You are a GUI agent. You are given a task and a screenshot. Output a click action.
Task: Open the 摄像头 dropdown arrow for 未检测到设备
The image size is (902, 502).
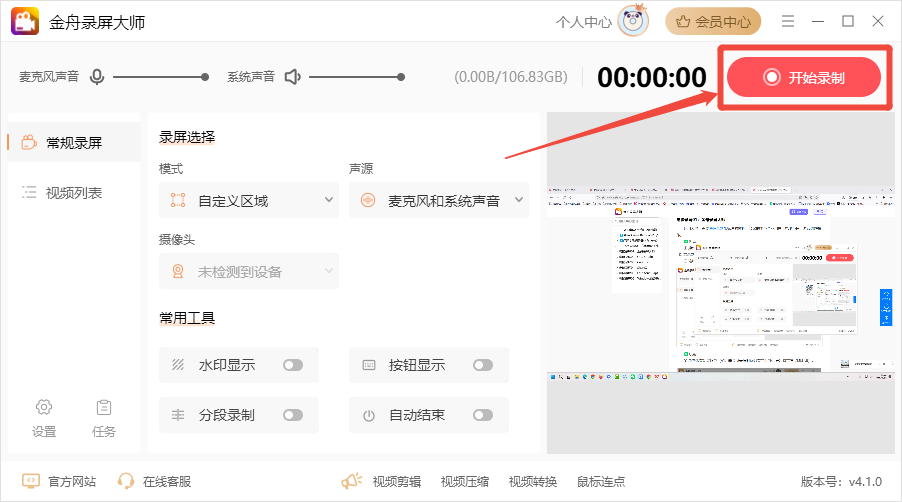pos(328,270)
